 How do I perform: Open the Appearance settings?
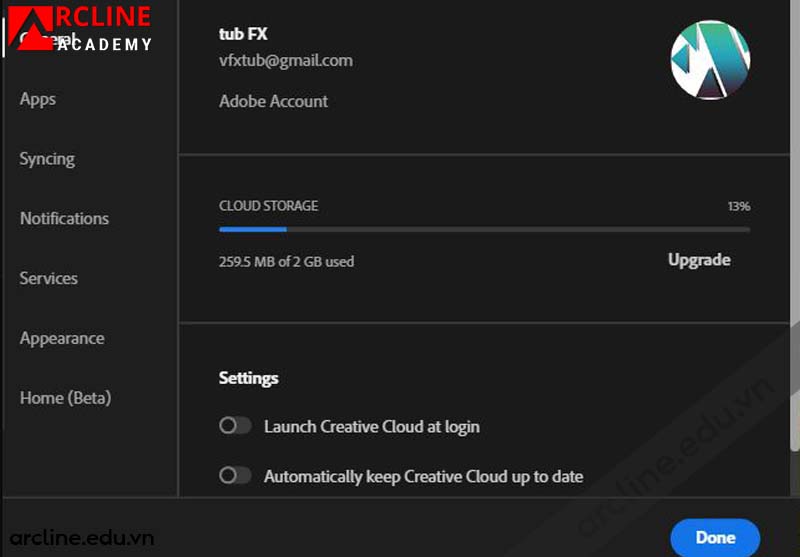[62, 338]
